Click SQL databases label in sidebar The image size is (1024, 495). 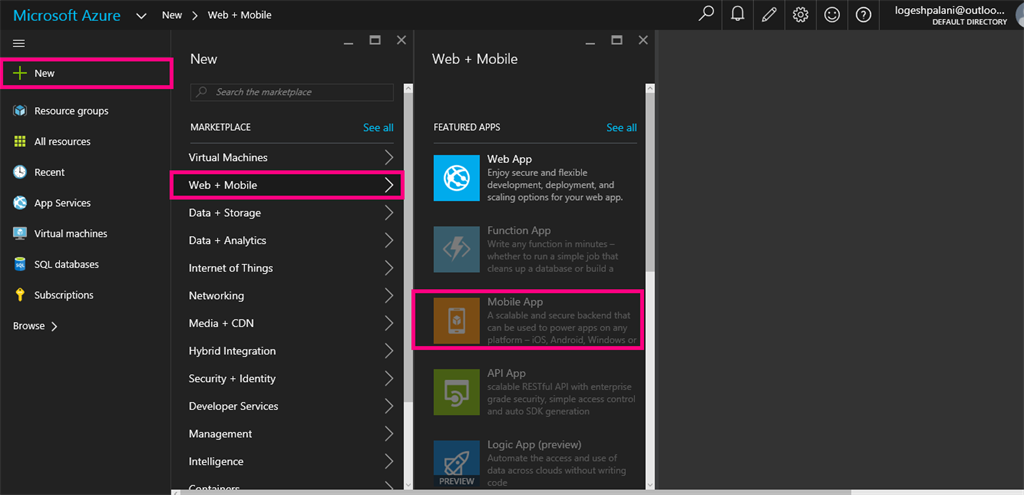(67, 264)
